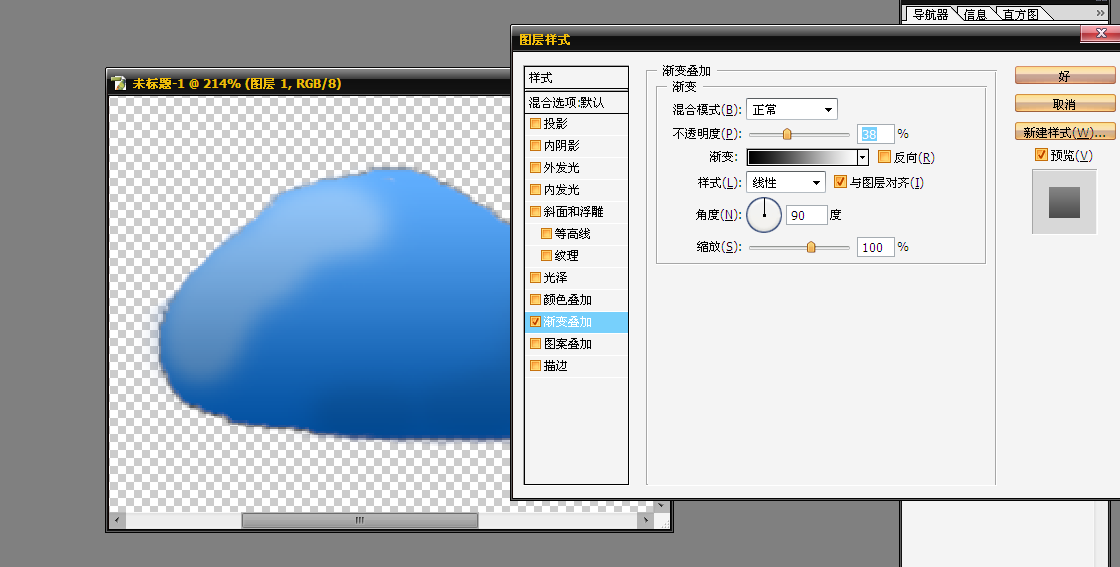Image resolution: width=1120 pixels, height=567 pixels.
Task: Click the document scroll left arrow
Action: pos(117,520)
